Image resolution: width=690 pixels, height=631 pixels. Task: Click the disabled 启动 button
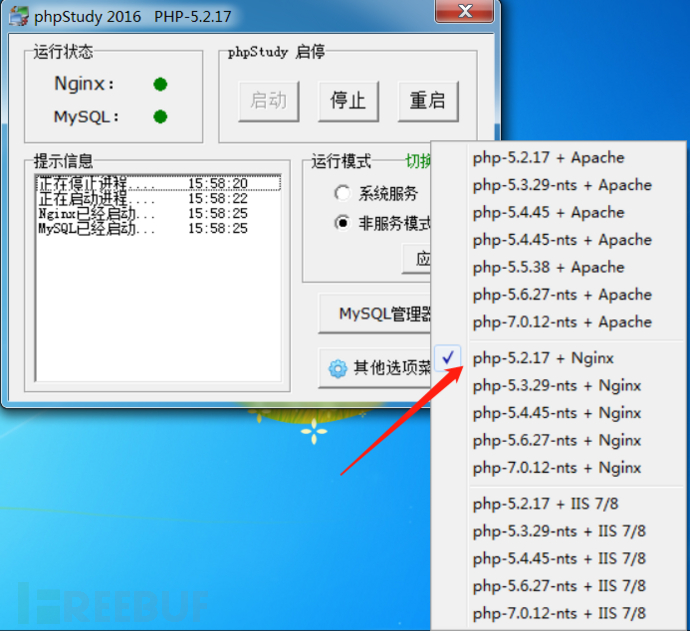(269, 101)
